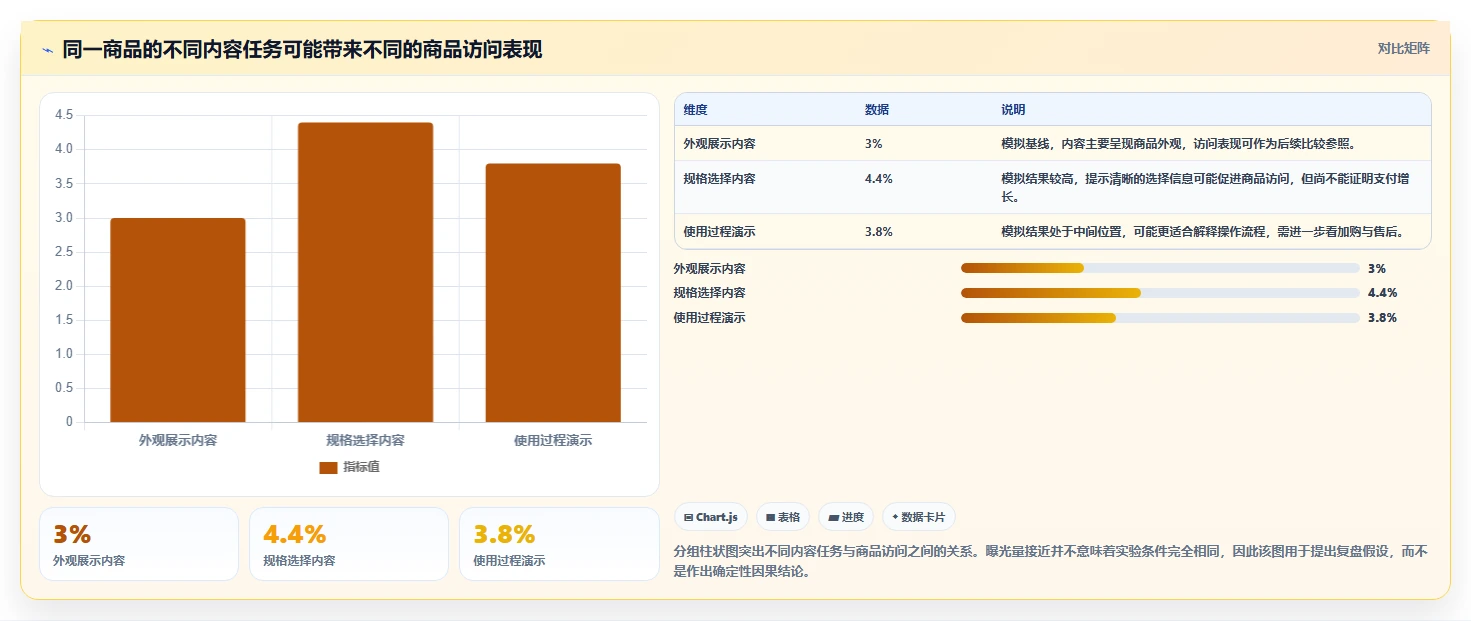Click the 规格选择内容 x-axis label
The width and height of the screenshot is (1471, 621).
(x=365, y=440)
